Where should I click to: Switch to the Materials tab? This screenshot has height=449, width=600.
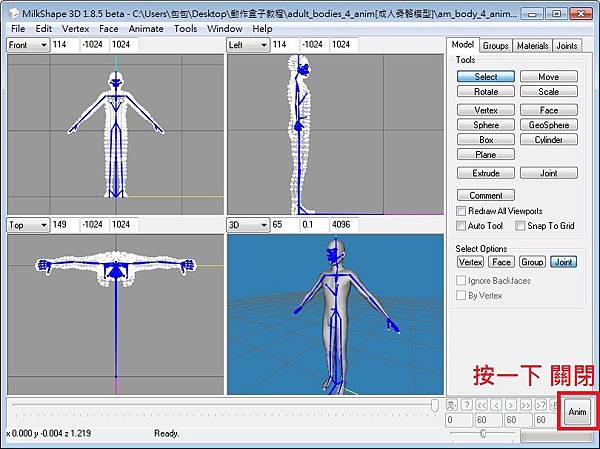pos(533,46)
